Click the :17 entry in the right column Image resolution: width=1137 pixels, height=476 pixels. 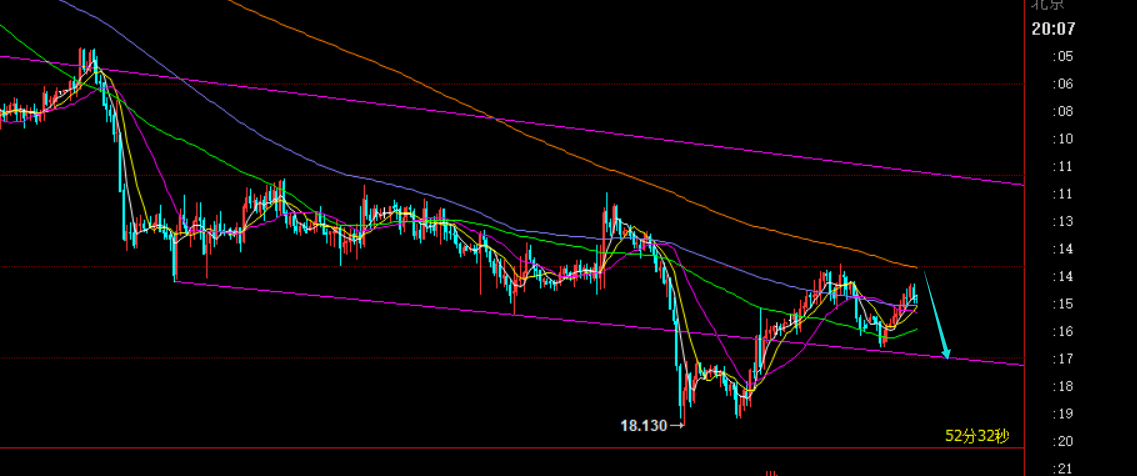point(1063,359)
